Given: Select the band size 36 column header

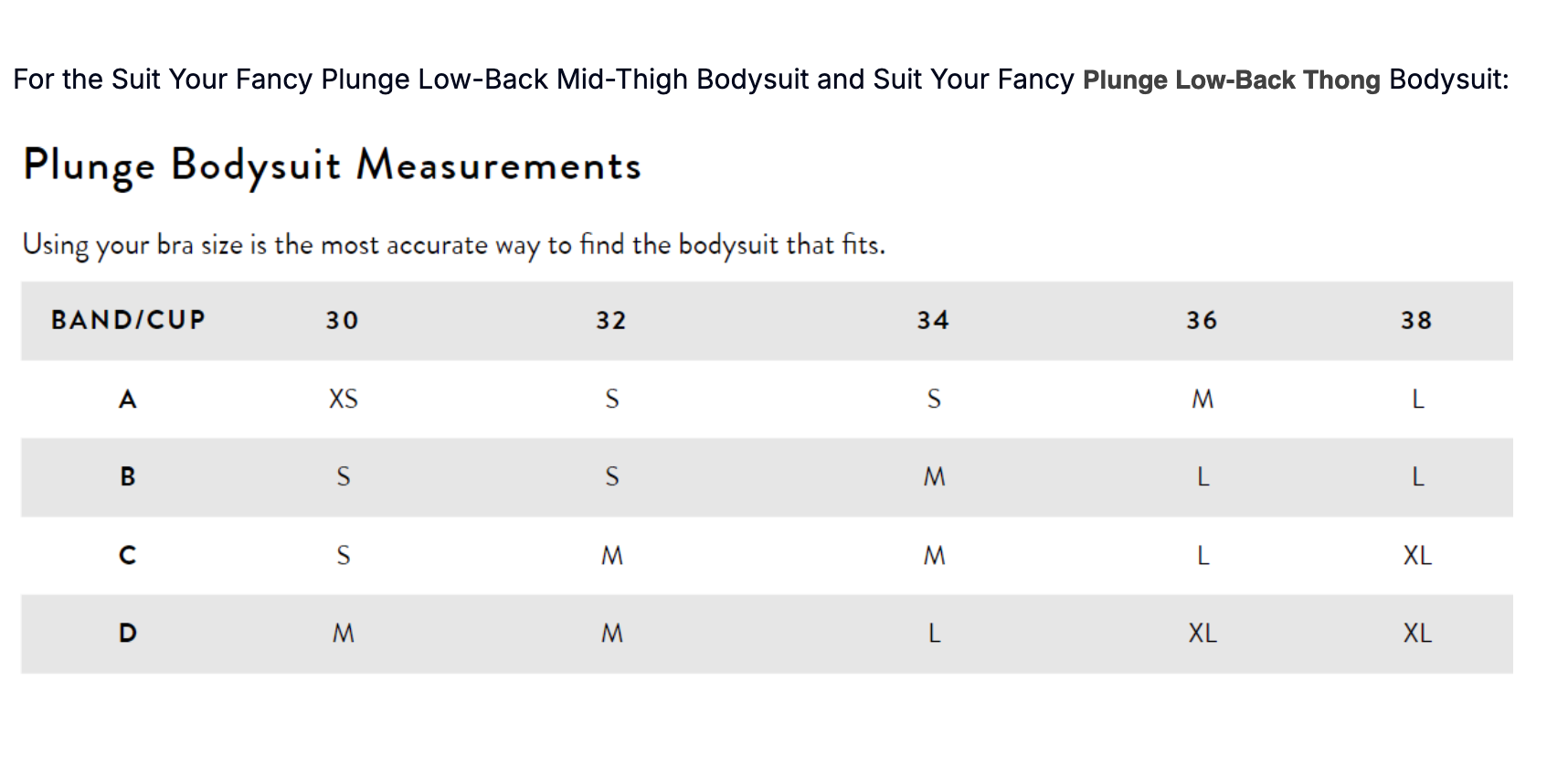Looking at the screenshot, I should tap(1202, 320).
